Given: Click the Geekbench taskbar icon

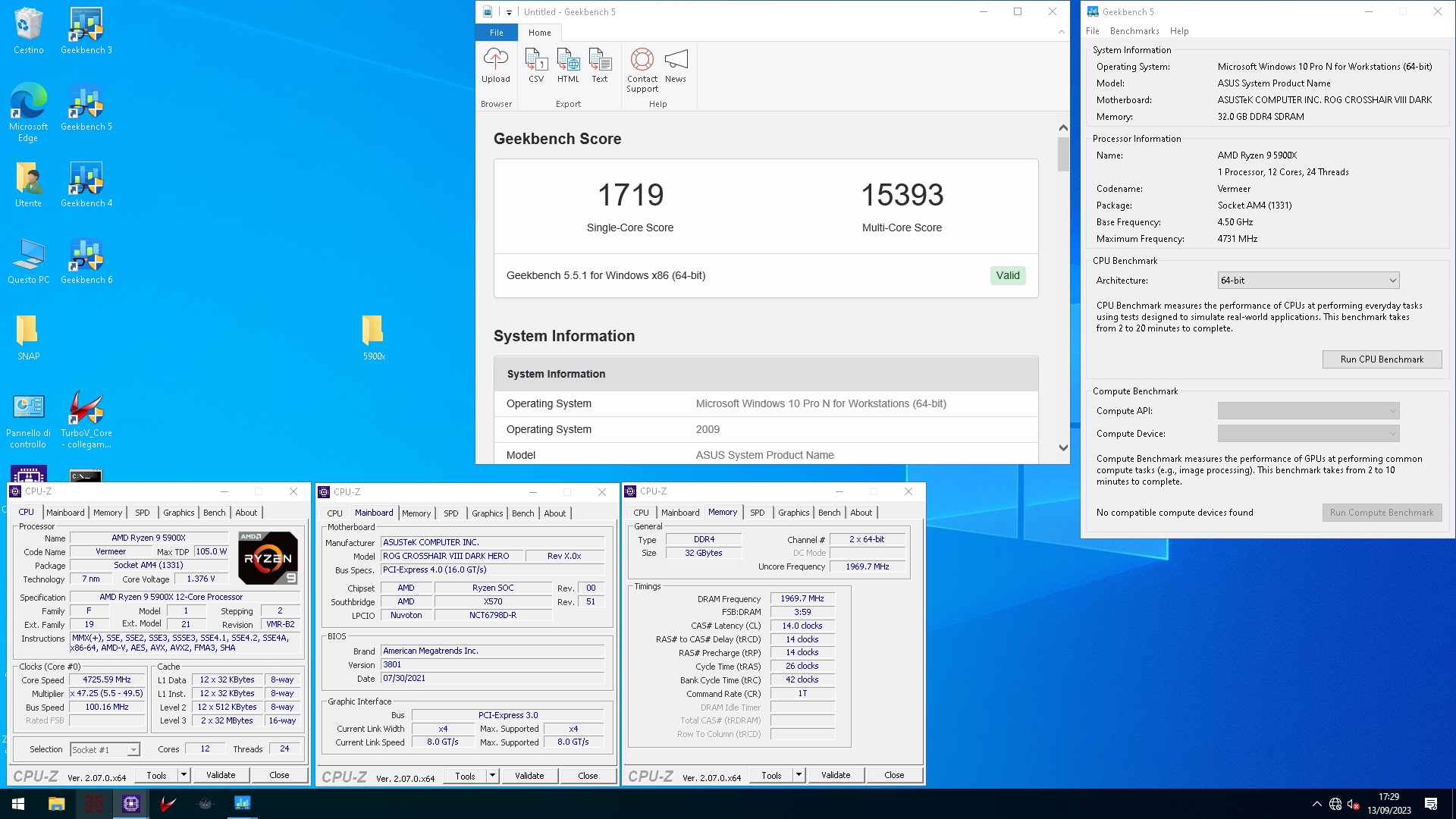Looking at the screenshot, I should tap(243, 804).
